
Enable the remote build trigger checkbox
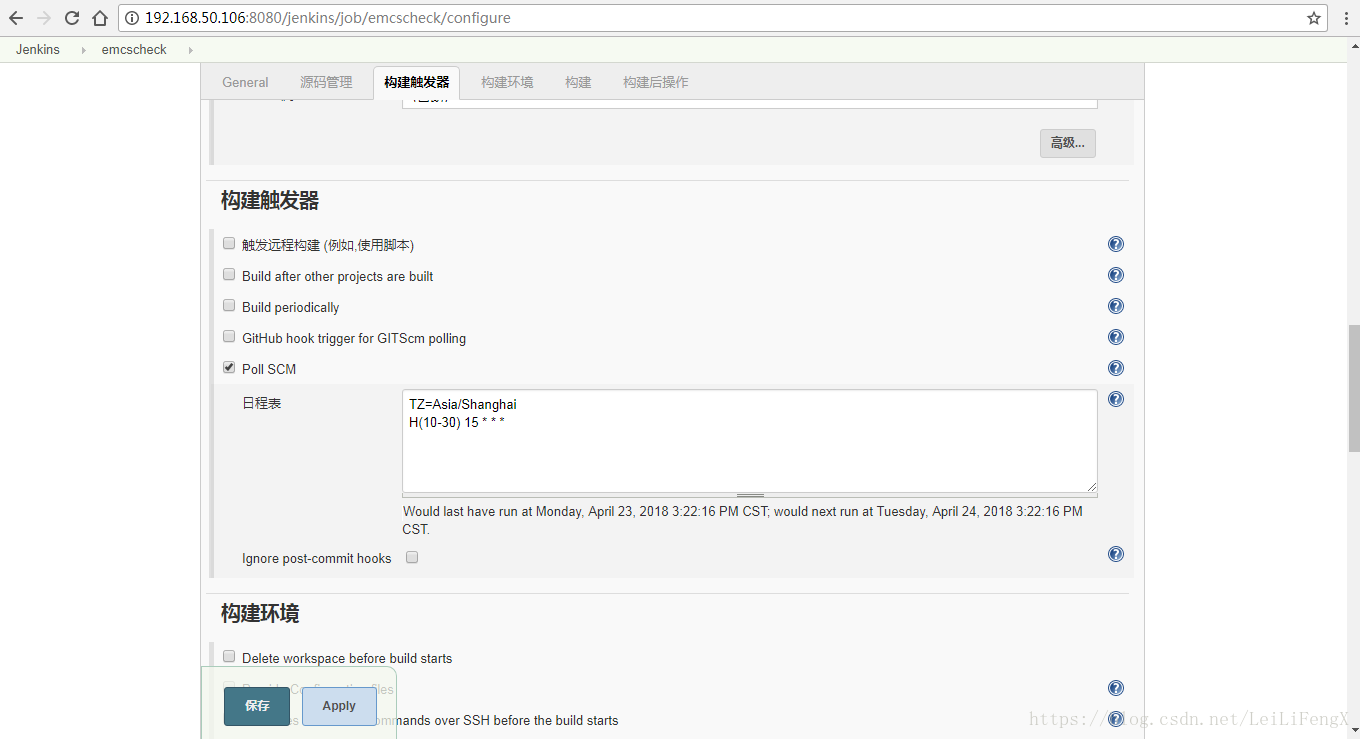click(x=229, y=244)
